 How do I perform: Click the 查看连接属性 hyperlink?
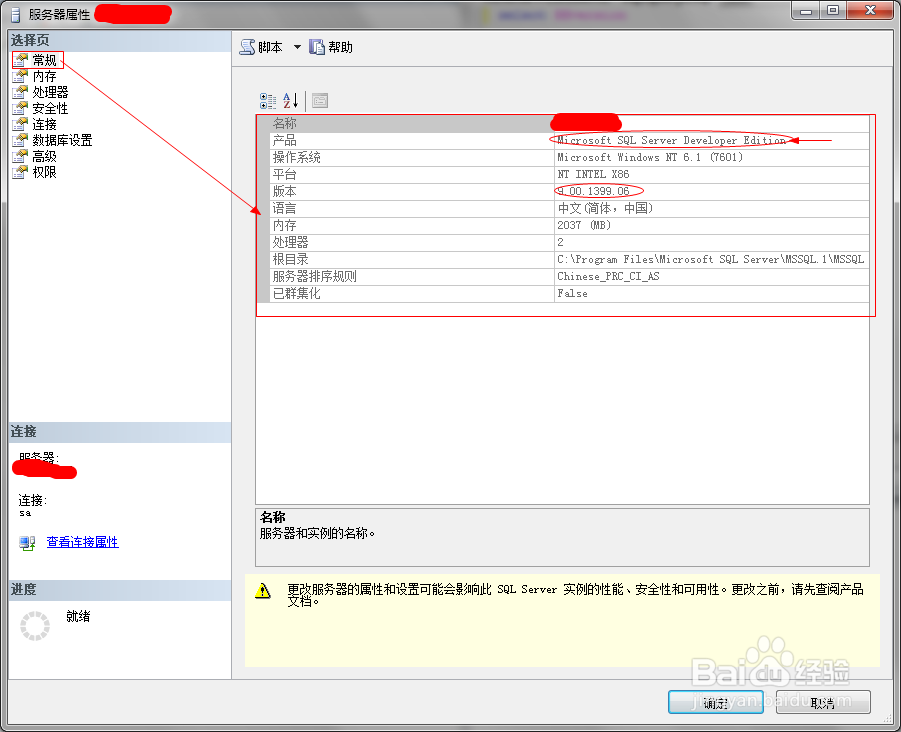(x=82, y=542)
